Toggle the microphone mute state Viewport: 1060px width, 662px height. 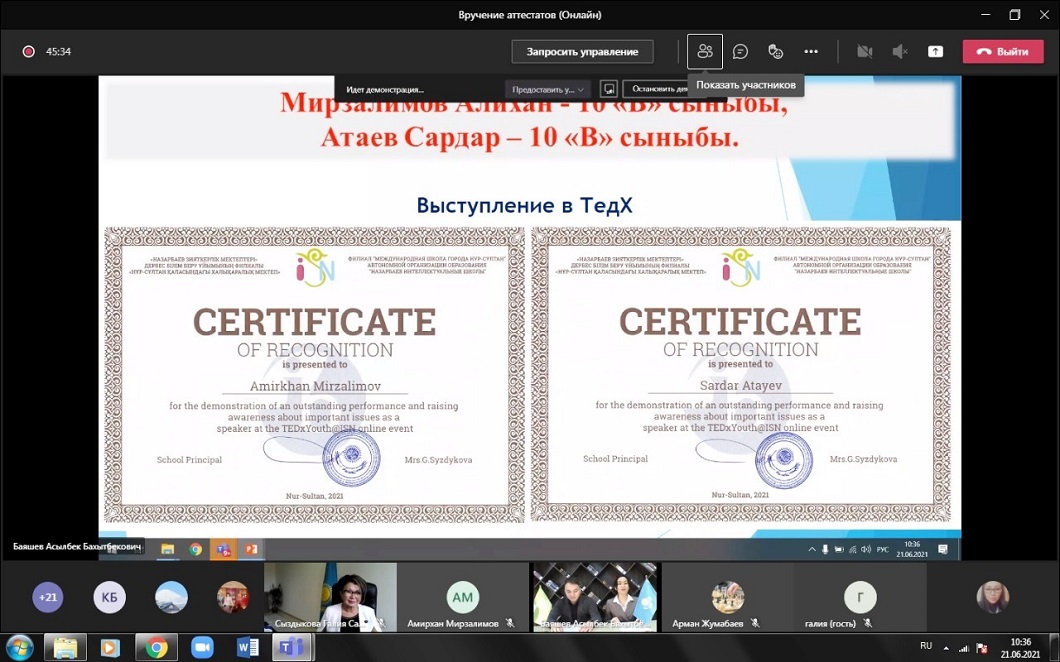(x=900, y=52)
